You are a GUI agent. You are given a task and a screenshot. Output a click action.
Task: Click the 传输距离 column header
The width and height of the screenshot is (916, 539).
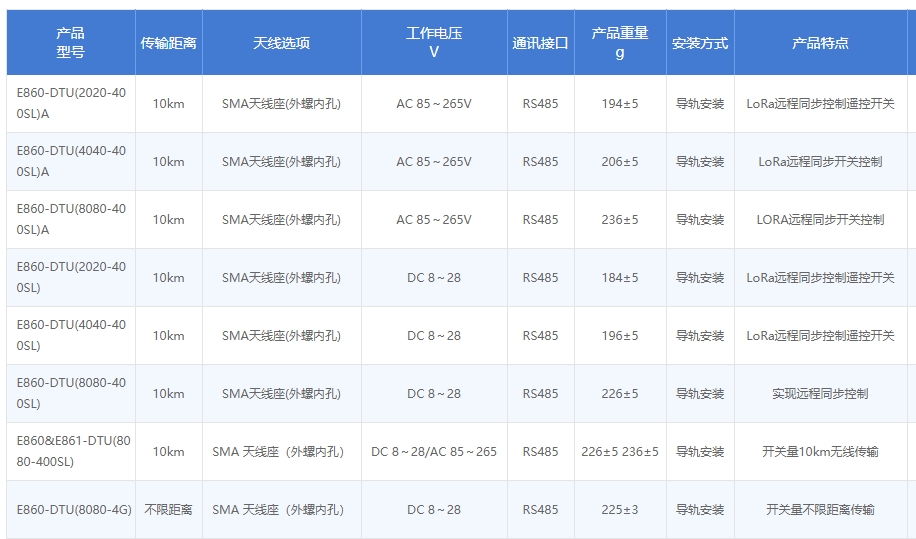click(168, 43)
